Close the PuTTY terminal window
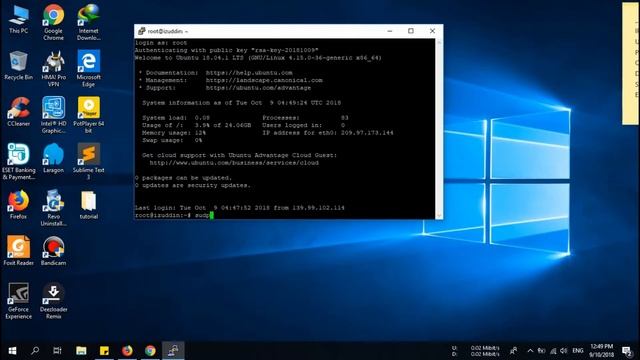Screen dimensions: 640x360 (432, 31)
